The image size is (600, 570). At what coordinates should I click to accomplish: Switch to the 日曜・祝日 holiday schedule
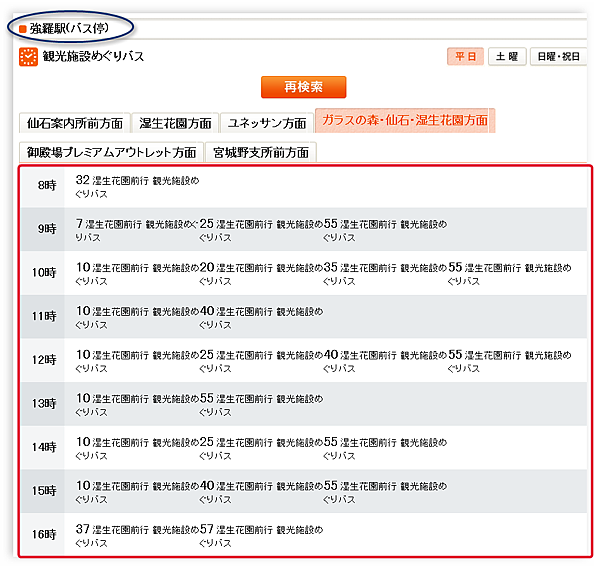point(558,57)
